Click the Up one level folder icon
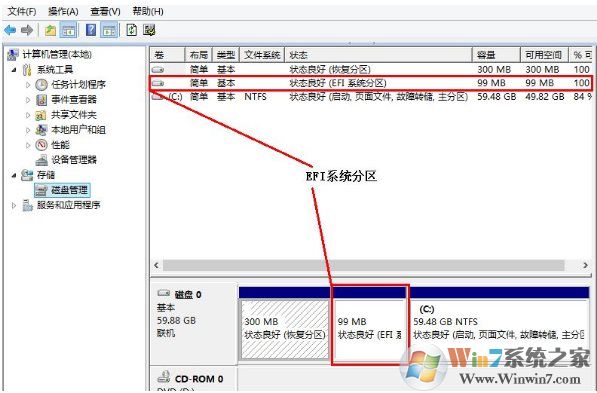This screenshot has width=597, height=393. (x=51, y=30)
